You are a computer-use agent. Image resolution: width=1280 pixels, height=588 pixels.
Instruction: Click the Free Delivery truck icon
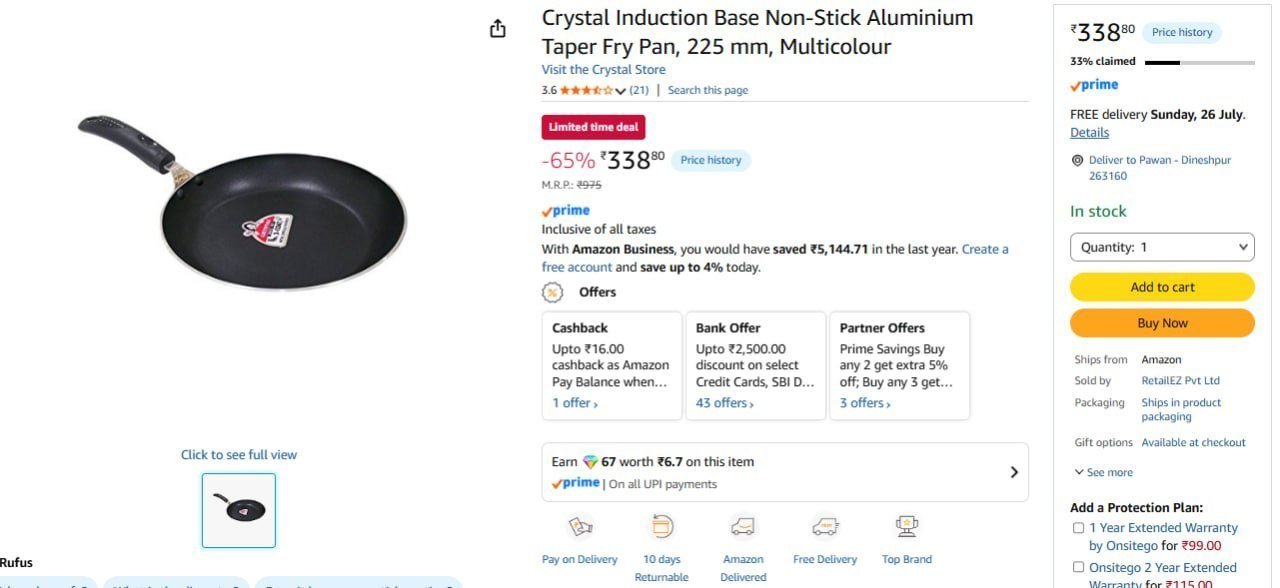point(825,527)
